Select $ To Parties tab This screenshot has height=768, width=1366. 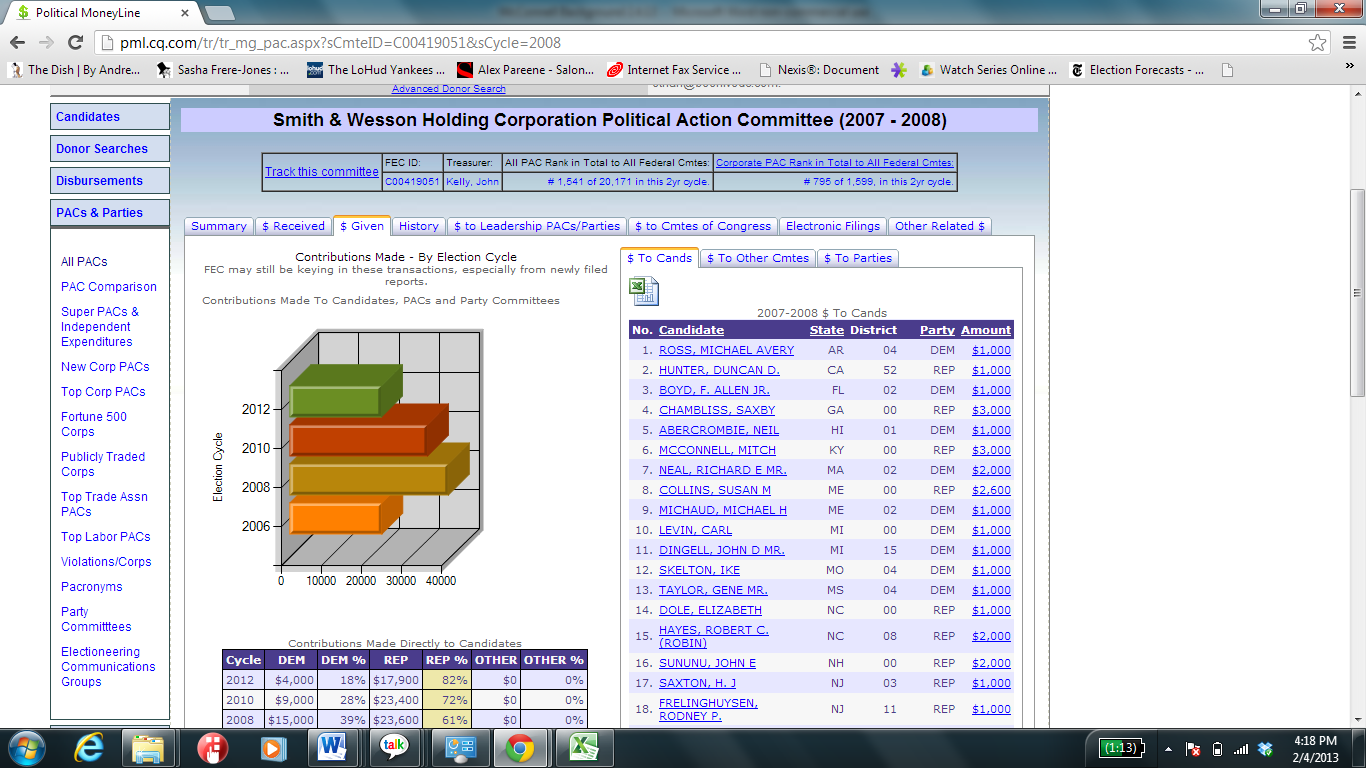point(858,258)
